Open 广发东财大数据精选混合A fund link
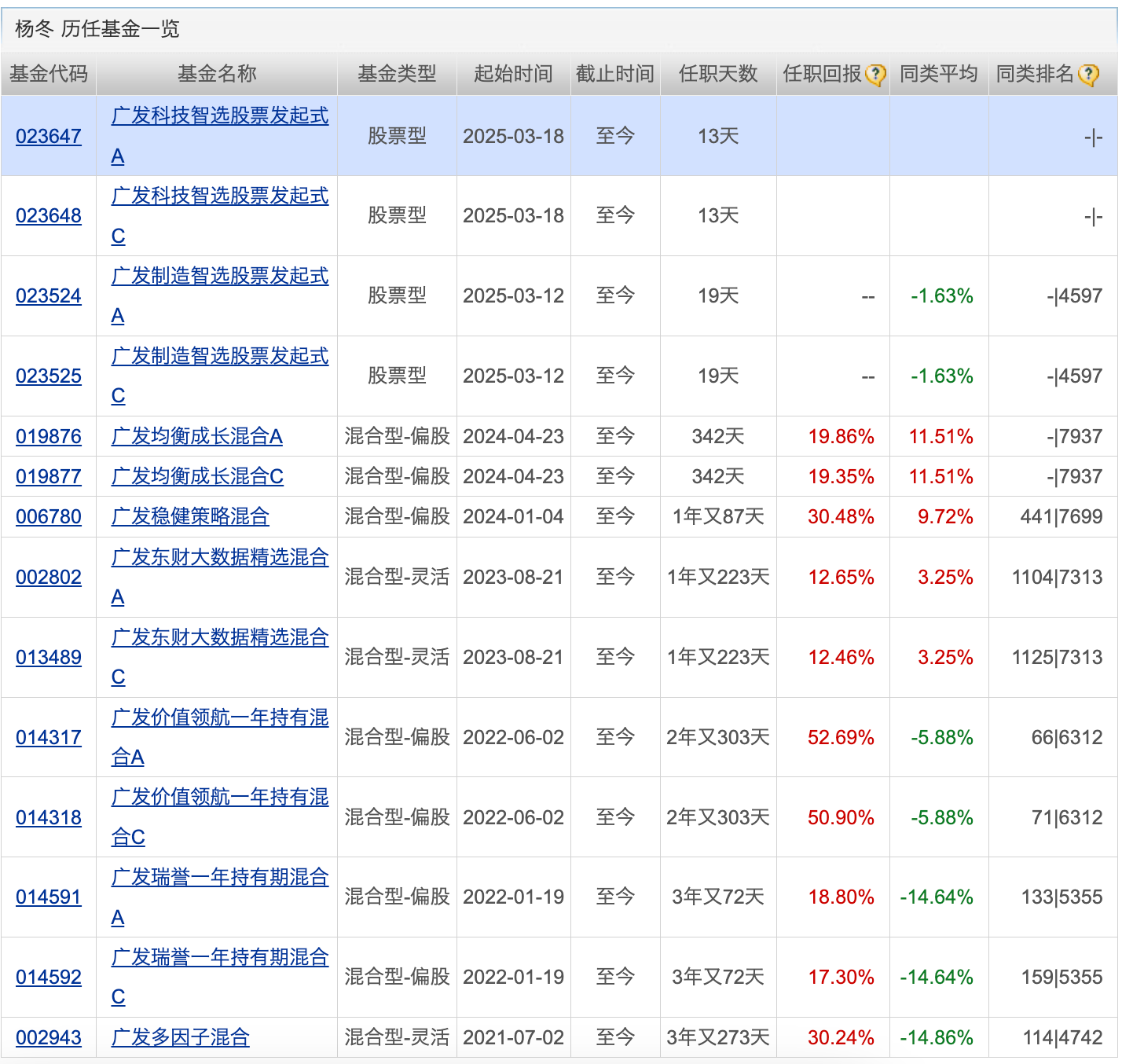Screen dimensions: 1122x1064 tap(220, 577)
